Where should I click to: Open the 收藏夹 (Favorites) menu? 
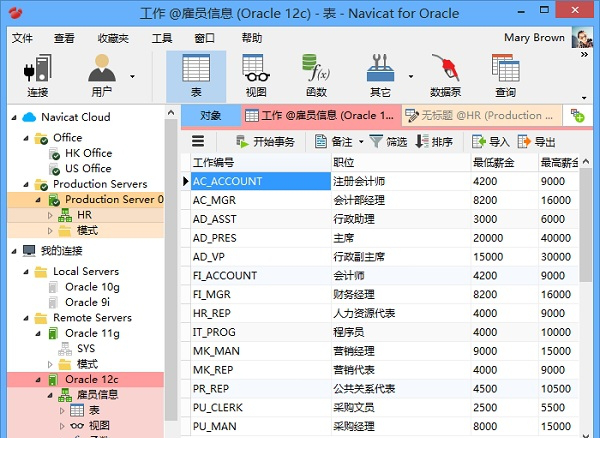click(113, 38)
